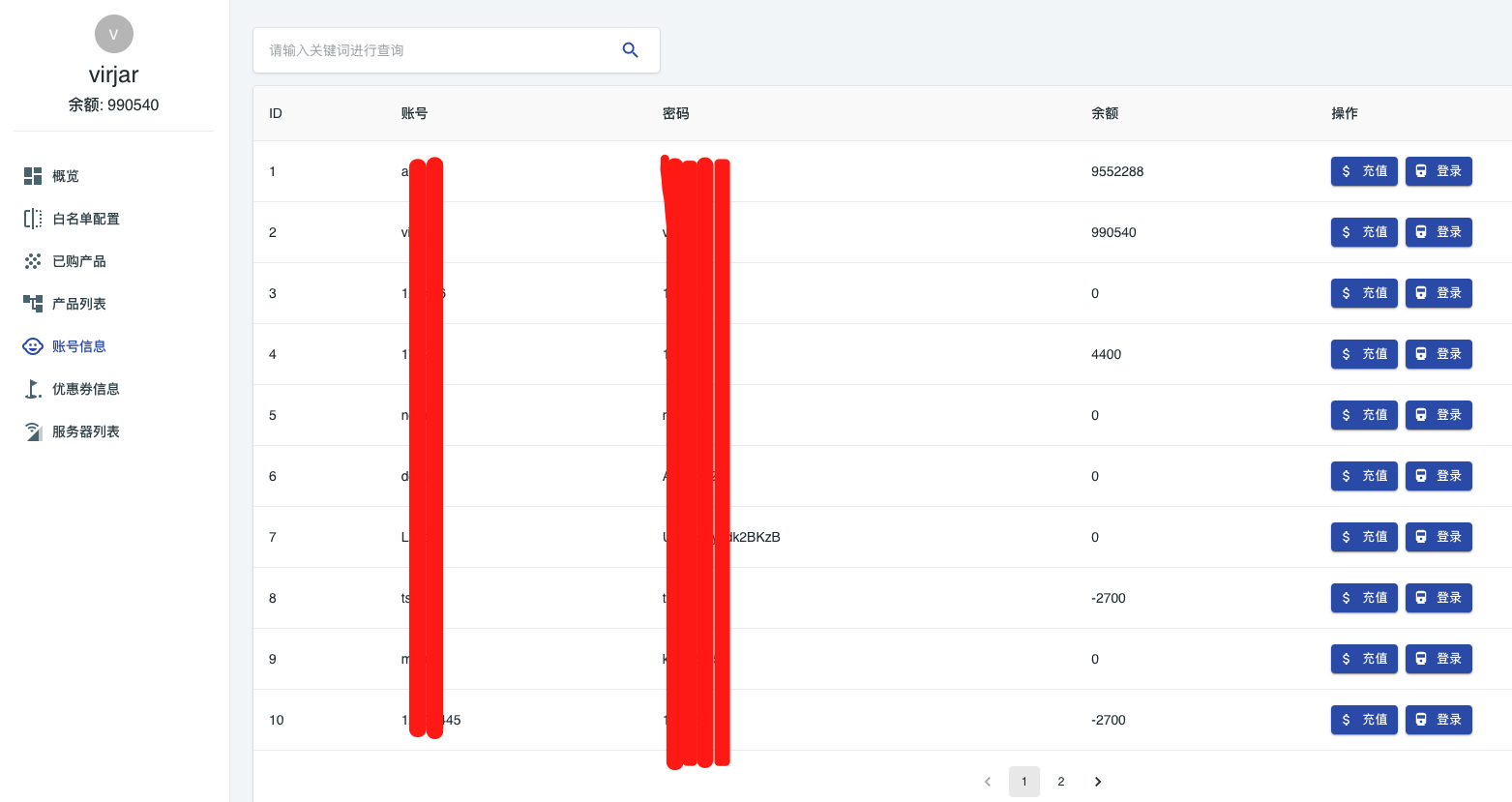Click the 产品列表 tree icon
Screen dimensions: 1512x802
point(33,304)
